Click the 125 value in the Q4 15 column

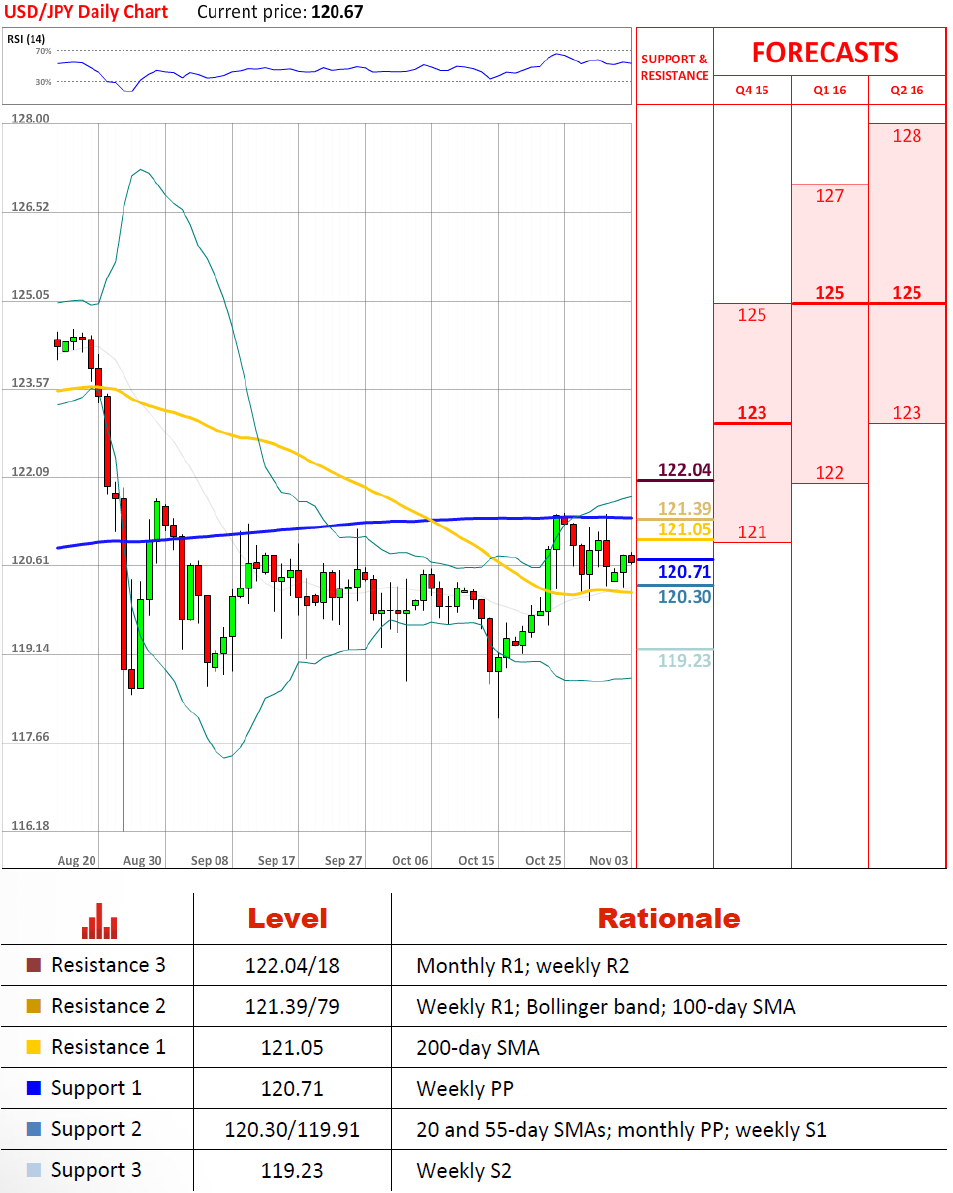coord(751,315)
